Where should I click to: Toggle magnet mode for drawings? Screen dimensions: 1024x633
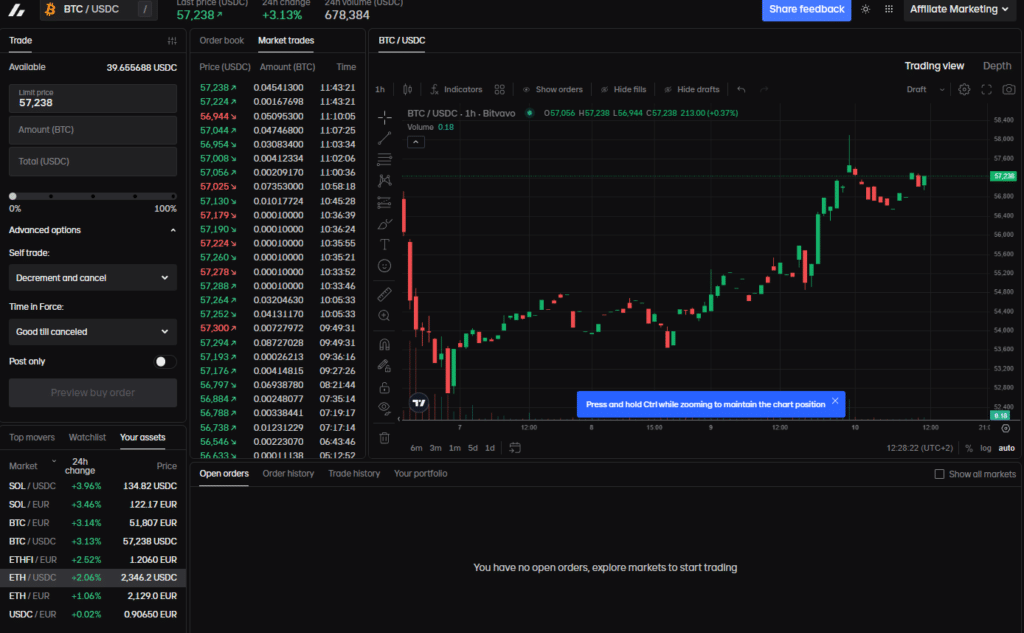385,344
